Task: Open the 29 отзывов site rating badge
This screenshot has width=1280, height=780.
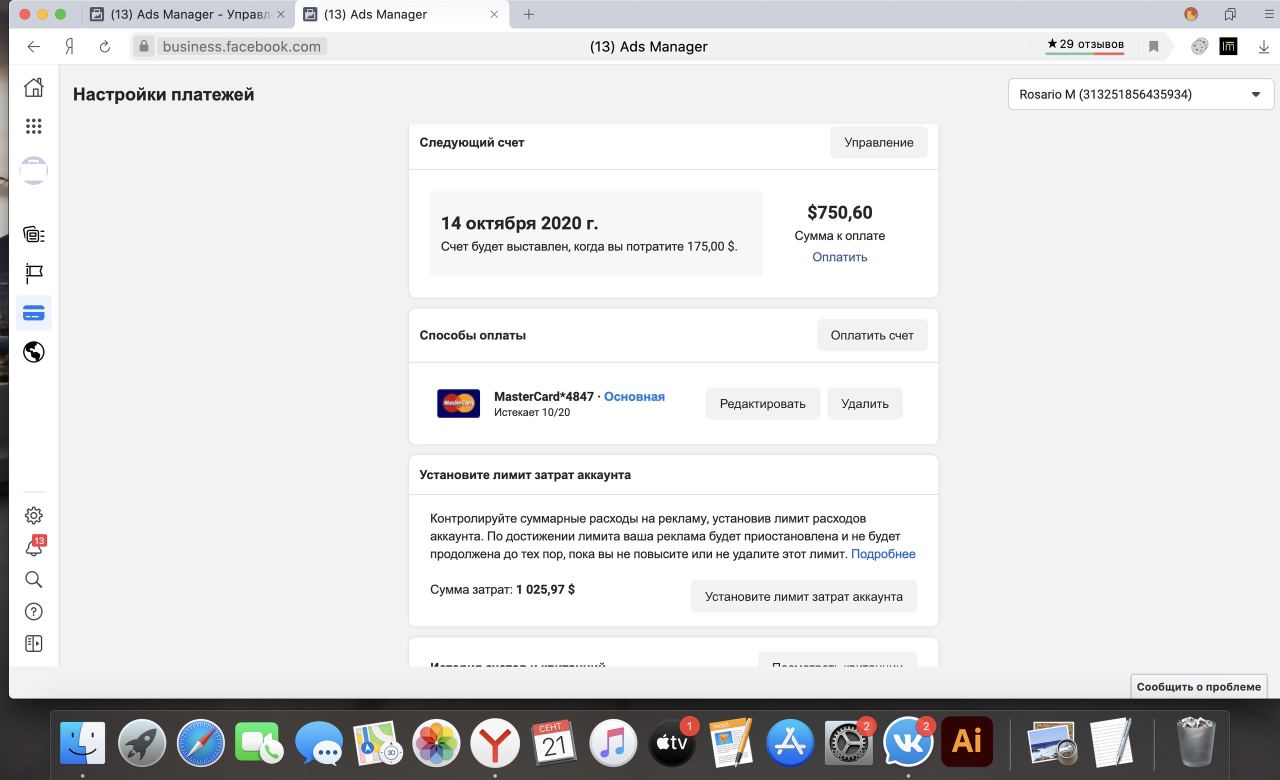Action: coord(1085,45)
